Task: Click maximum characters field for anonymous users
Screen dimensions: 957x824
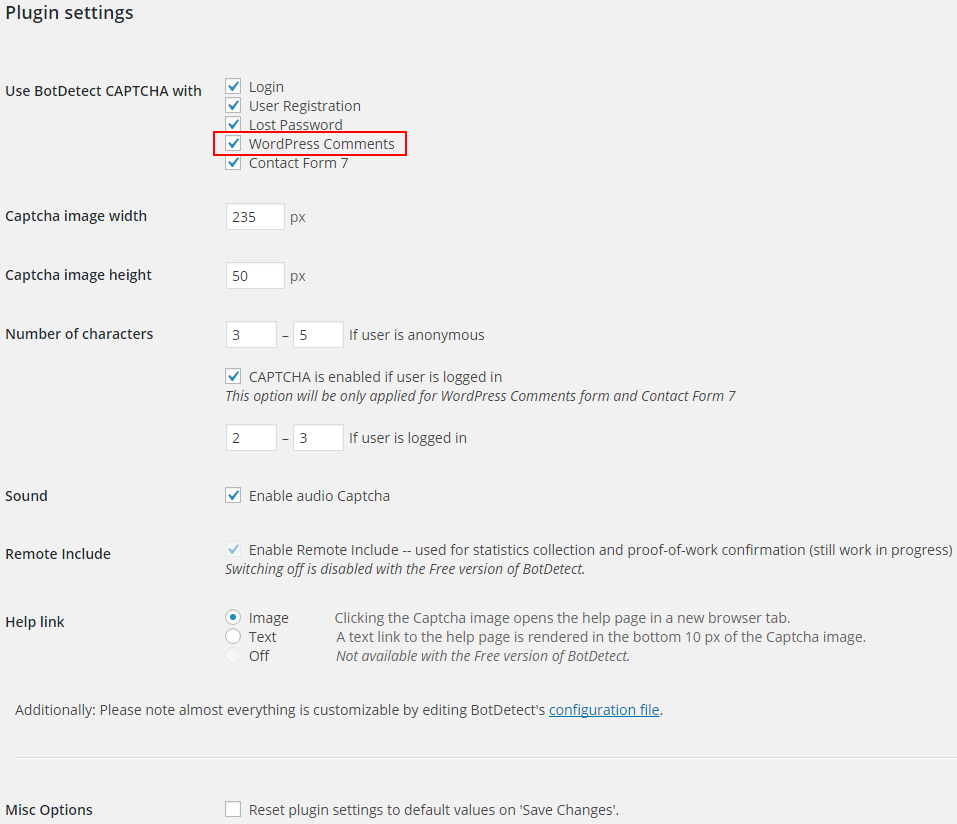Action: pyautogui.click(x=318, y=335)
